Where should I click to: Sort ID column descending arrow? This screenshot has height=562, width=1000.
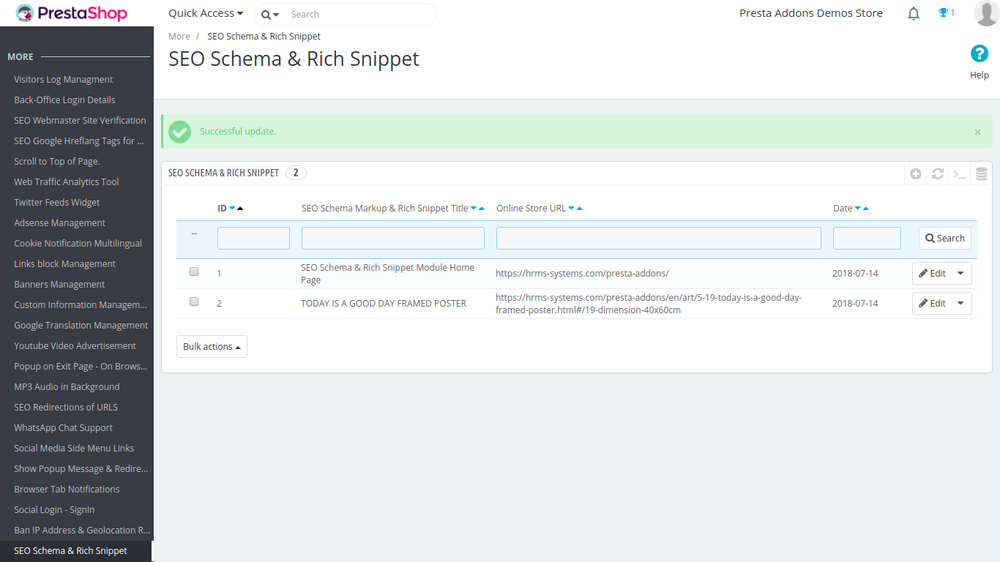coord(232,208)
